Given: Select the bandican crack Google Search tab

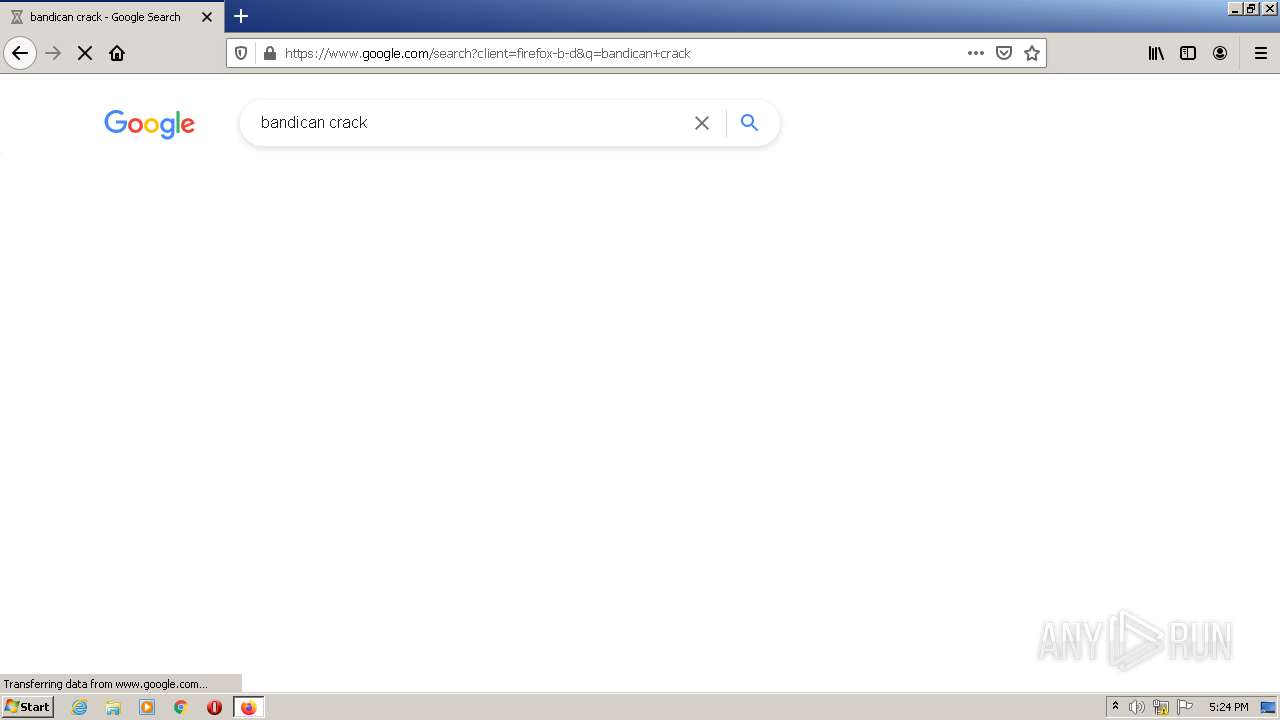Looking at the screenshot, I should 112,17.
